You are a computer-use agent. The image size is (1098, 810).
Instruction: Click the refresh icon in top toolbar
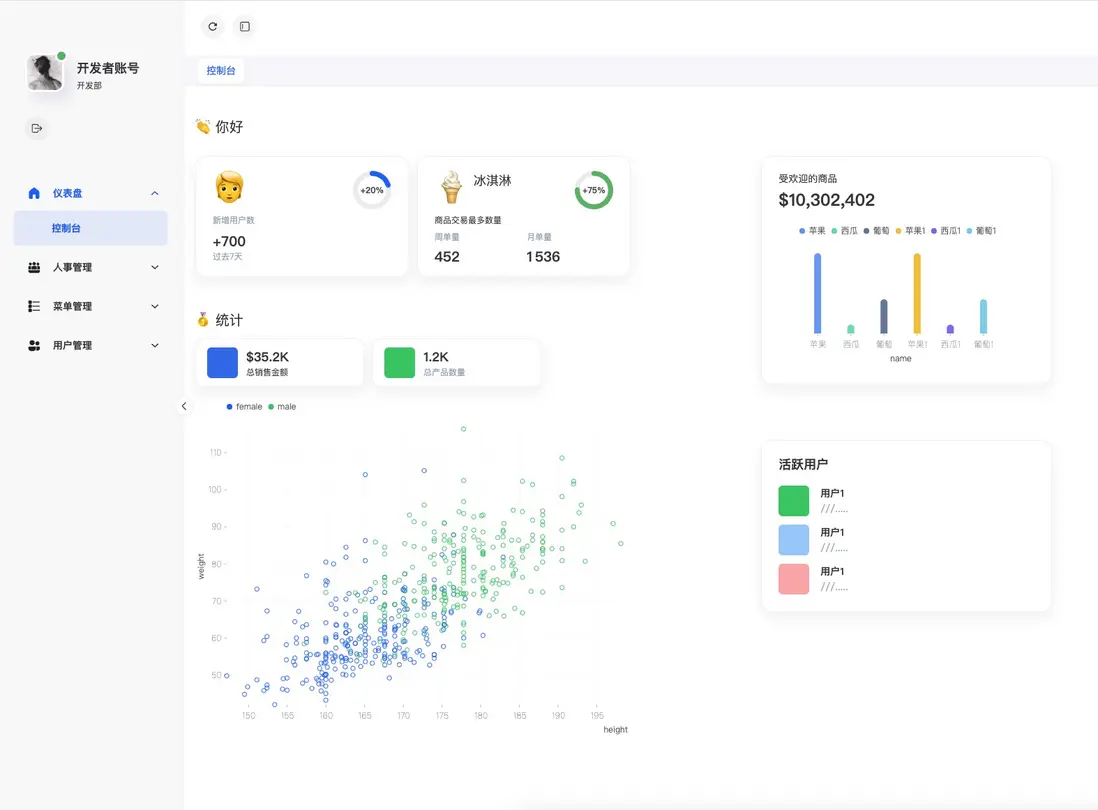pyautogui.click(x=213, y=27)
